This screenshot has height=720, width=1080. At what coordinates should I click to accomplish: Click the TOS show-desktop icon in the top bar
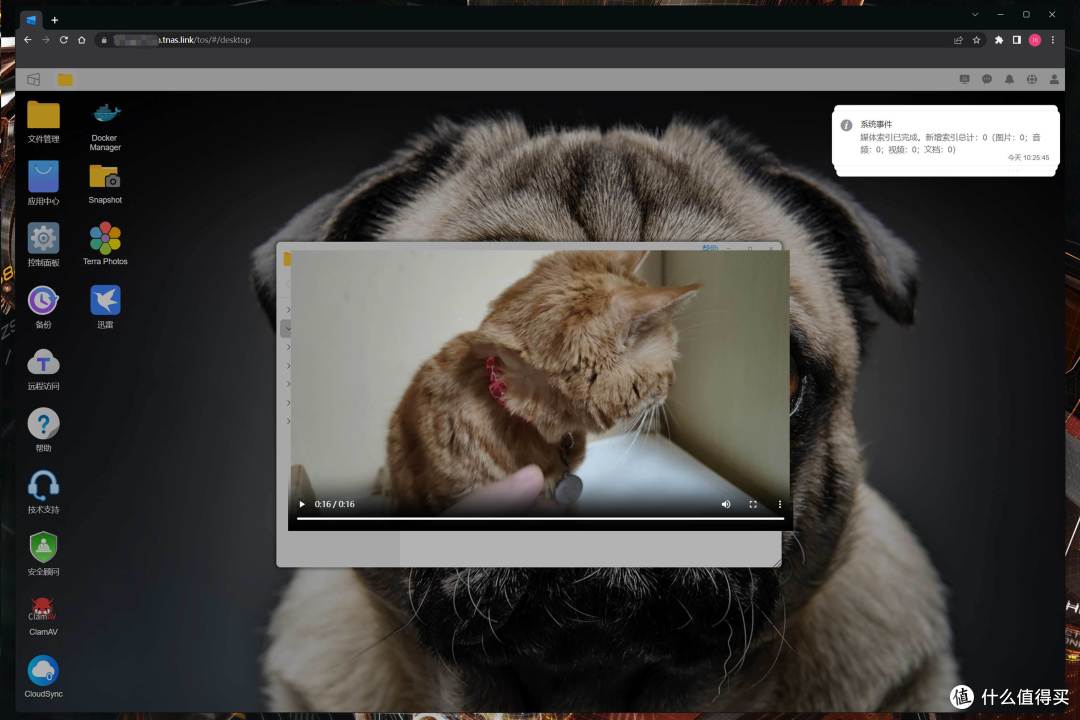[33, 79]
